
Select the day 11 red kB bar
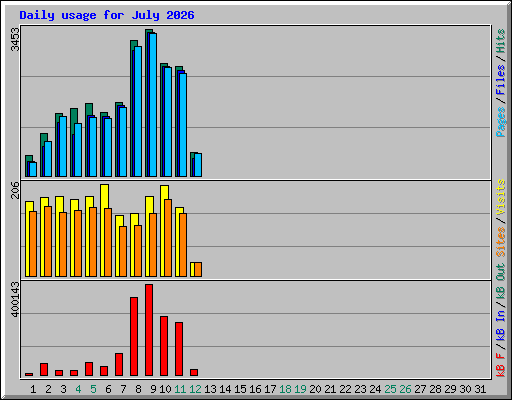point(179,349)
